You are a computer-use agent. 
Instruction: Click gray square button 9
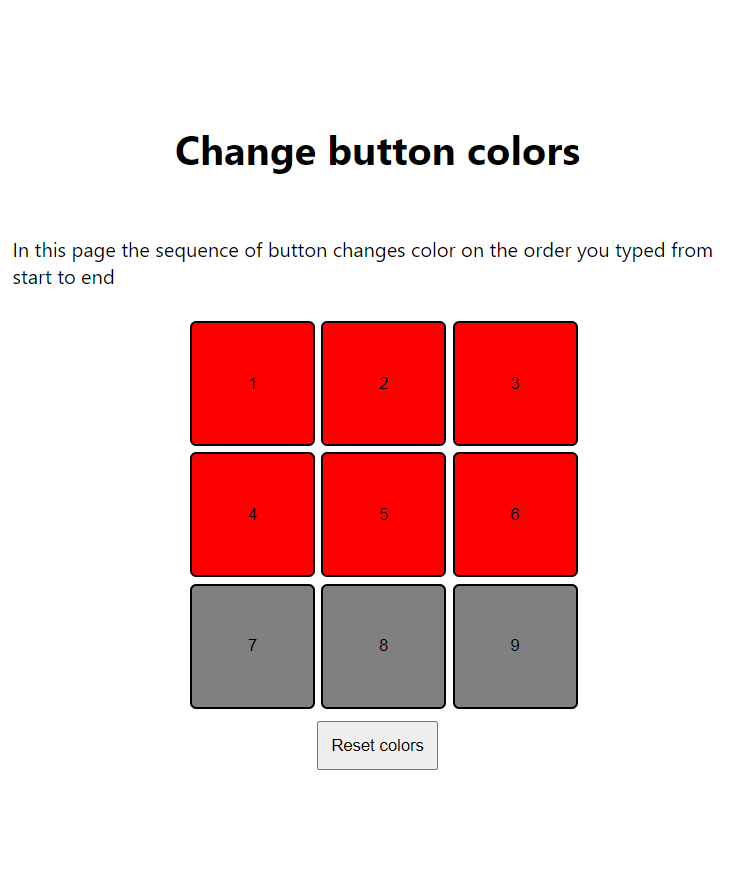[515, 646]
